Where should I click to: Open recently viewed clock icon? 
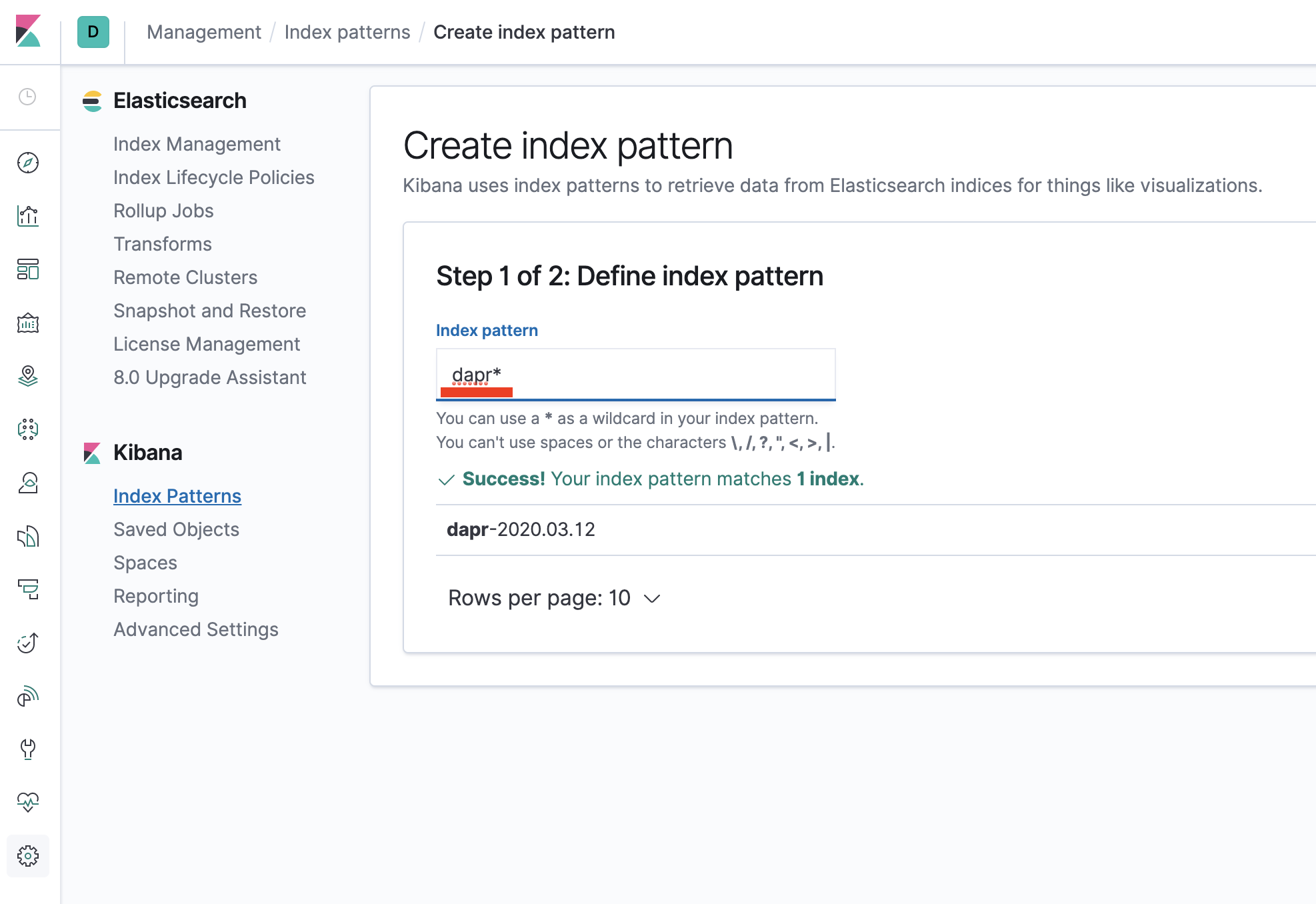pos(27,97)
